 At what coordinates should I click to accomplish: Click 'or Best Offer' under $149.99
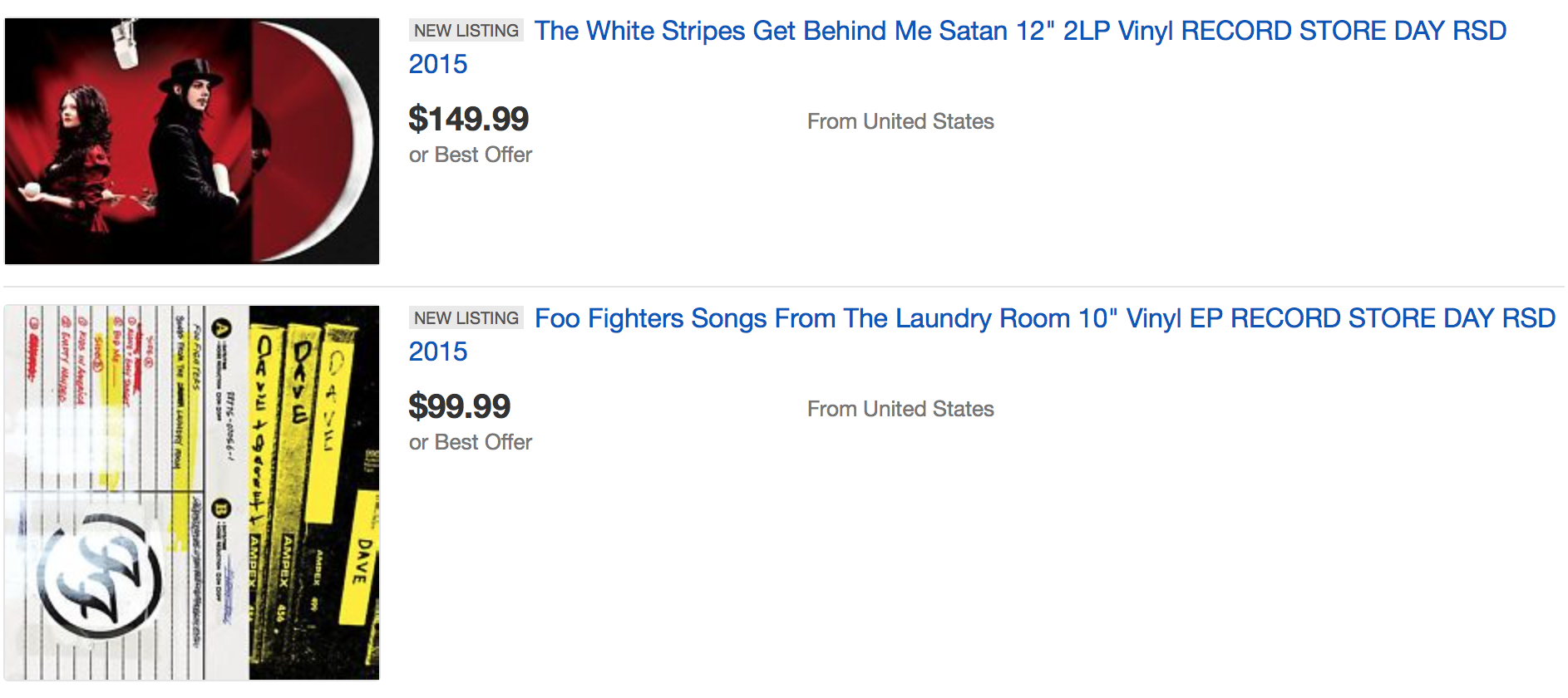(x=471, y=155)
